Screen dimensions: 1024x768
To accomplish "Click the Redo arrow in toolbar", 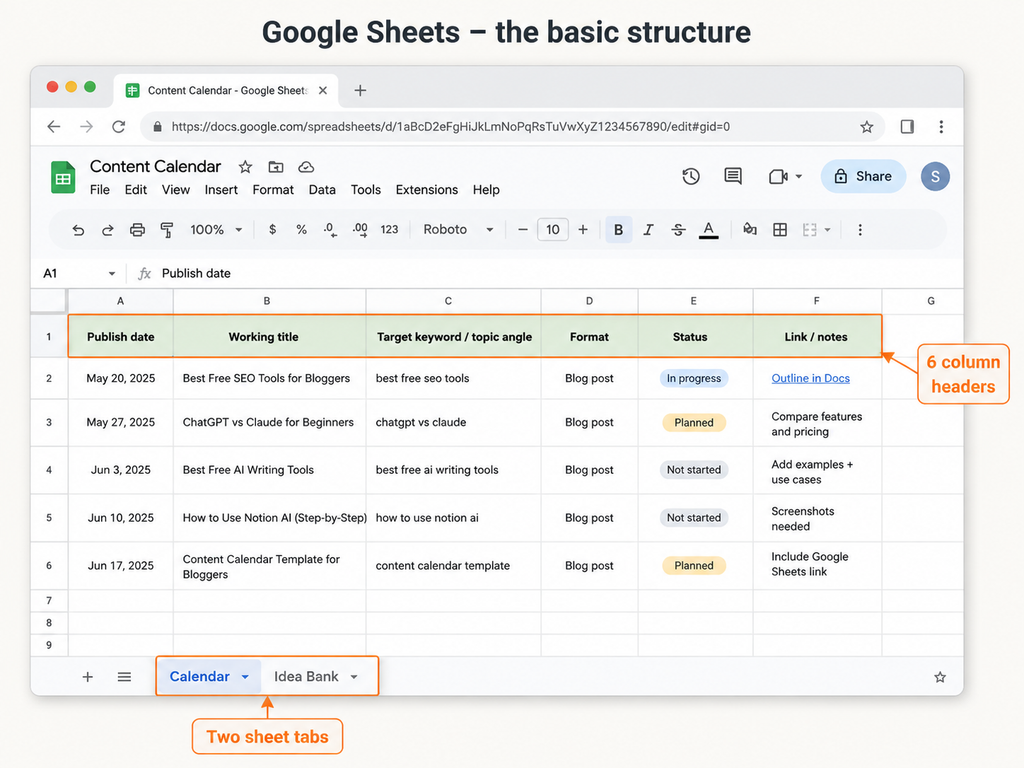I will (x=108, y=230).
